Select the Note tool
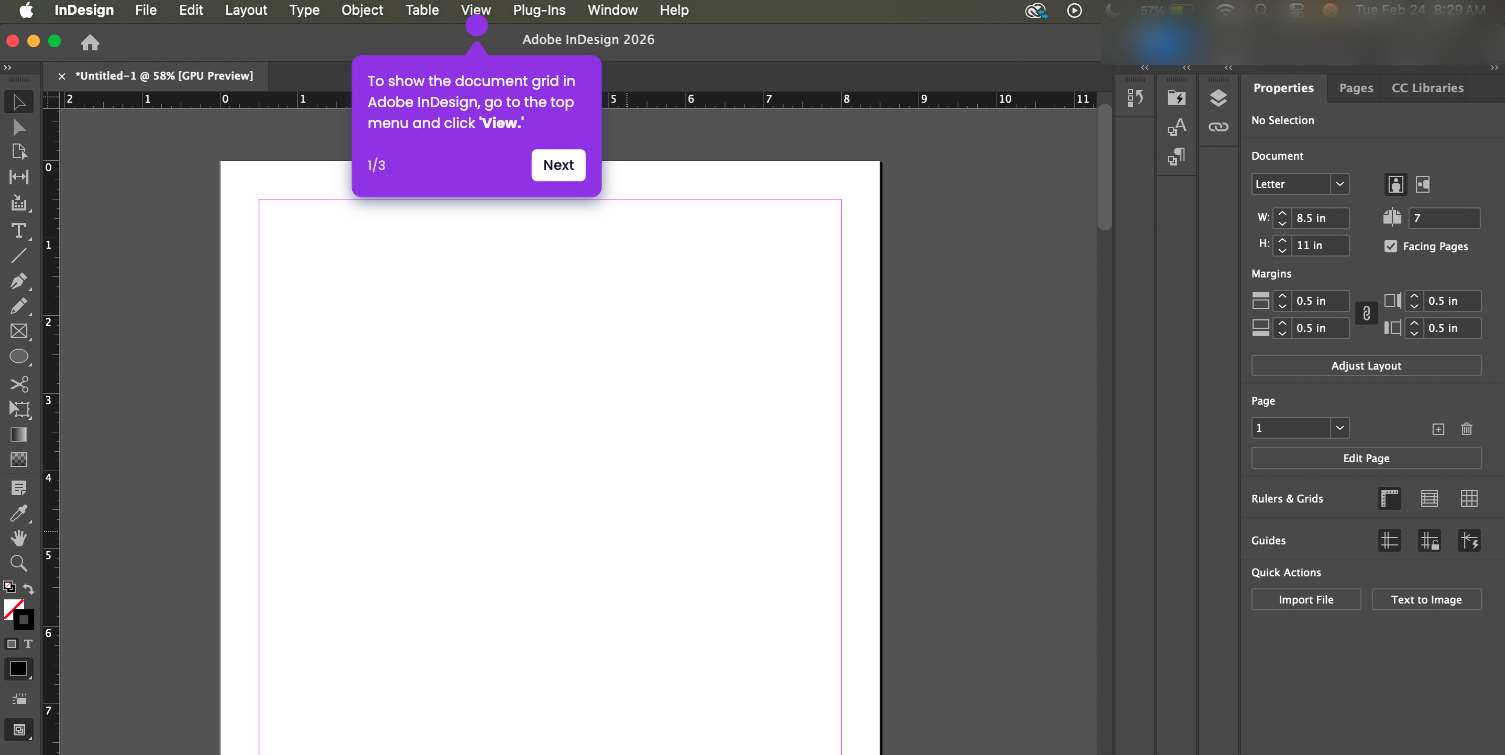The height and width of the screenshot is (755, 1505). click(19, 488)
